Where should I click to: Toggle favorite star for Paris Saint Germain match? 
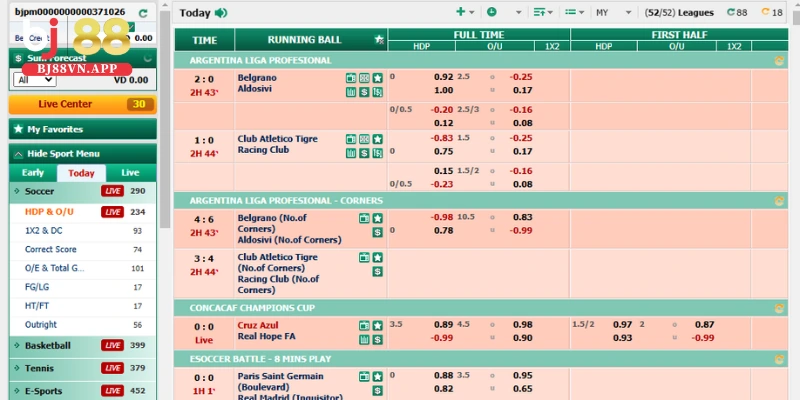[378, 377]
